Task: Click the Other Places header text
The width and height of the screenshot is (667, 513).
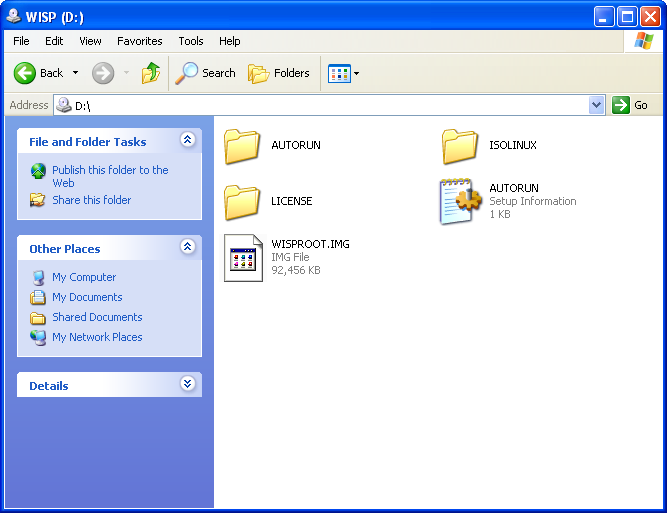Action: click(x=65, y=249)
